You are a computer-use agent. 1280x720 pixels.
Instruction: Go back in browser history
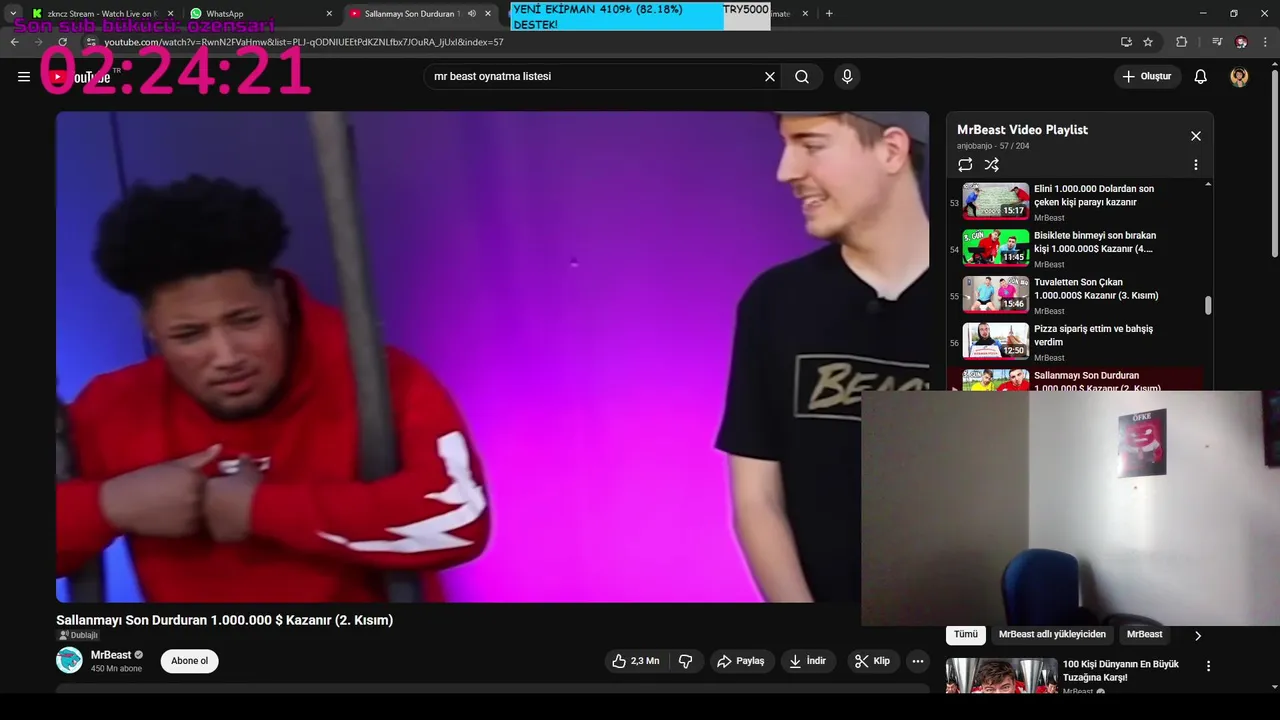pyautogui.click(x=14, y=42)
